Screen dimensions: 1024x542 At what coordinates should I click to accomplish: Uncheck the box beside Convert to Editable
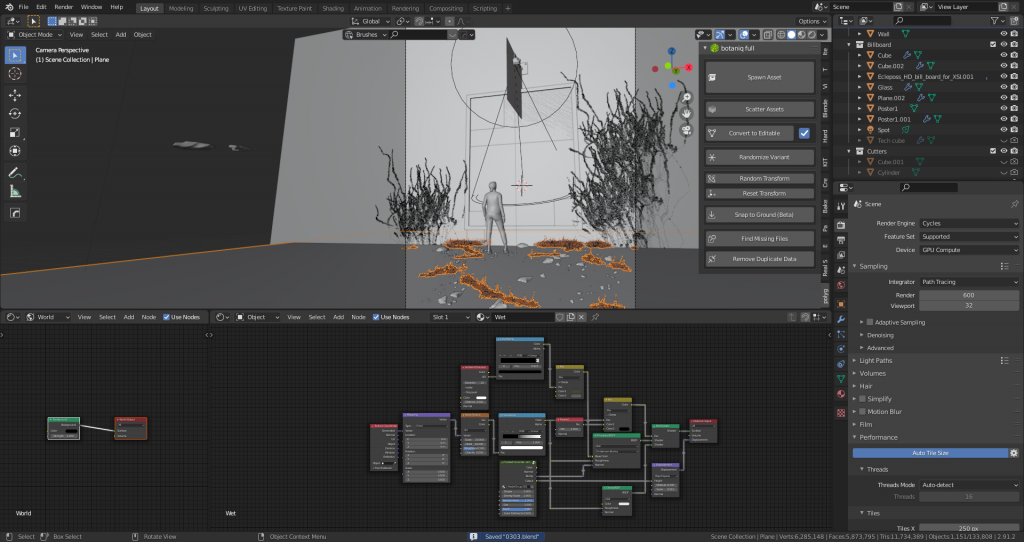tap(805, 133)
